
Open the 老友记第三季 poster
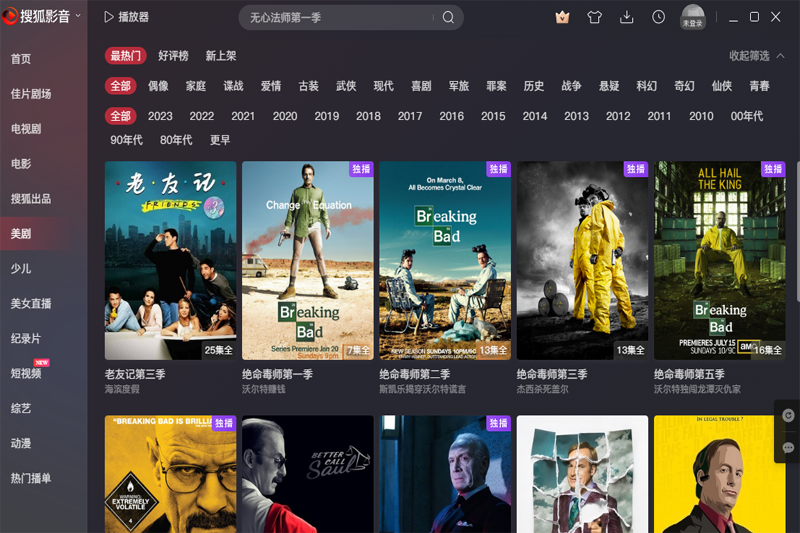point(170,261)
